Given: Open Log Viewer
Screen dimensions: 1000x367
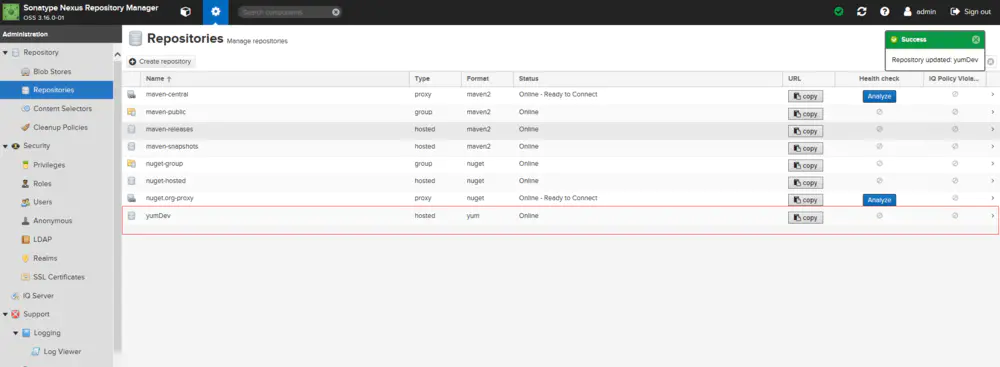Looking at the screenshot, I should tap(62, 352).
